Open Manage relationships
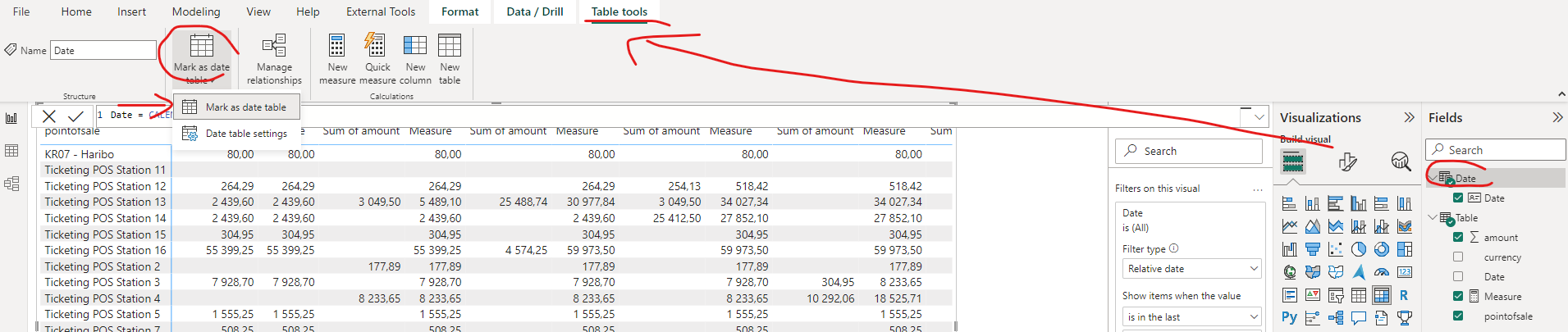This screenshot has height=332, width=1568. tap(274, 59)
